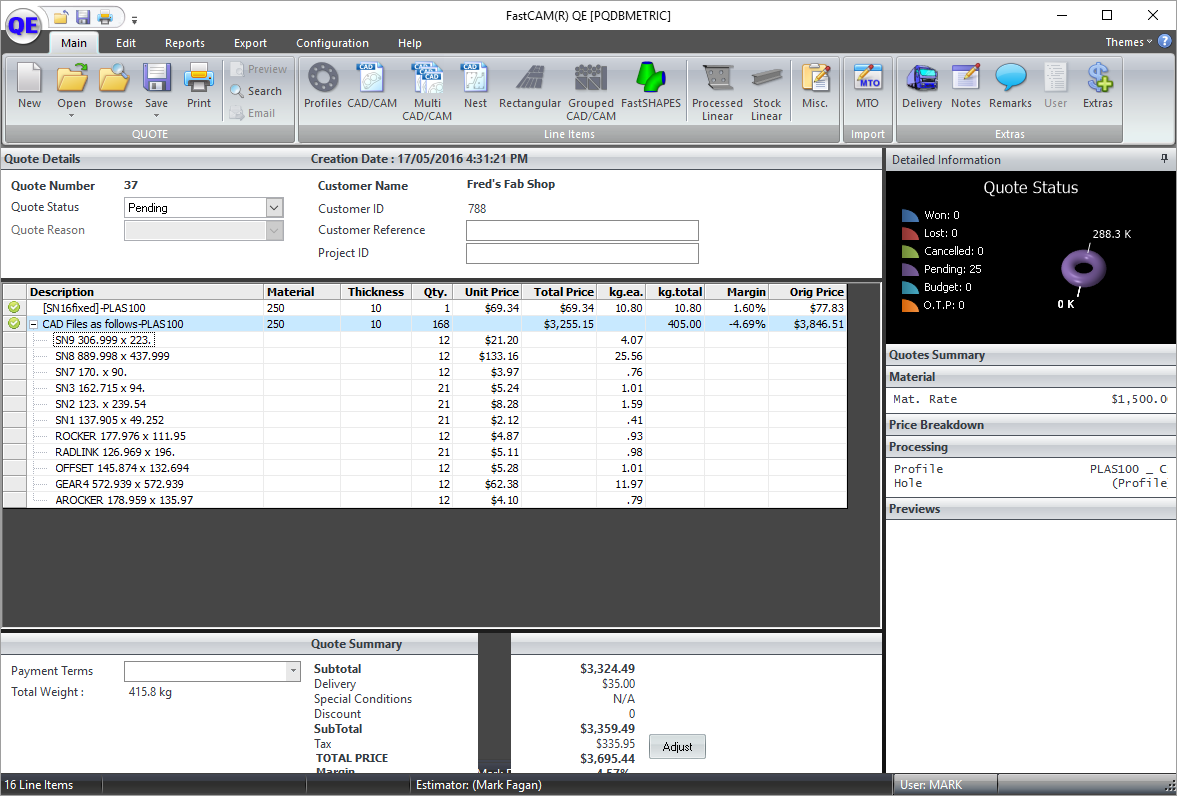Open the Extras dialog
The width and height of the screenshot is (1177, 796).
1097,86
